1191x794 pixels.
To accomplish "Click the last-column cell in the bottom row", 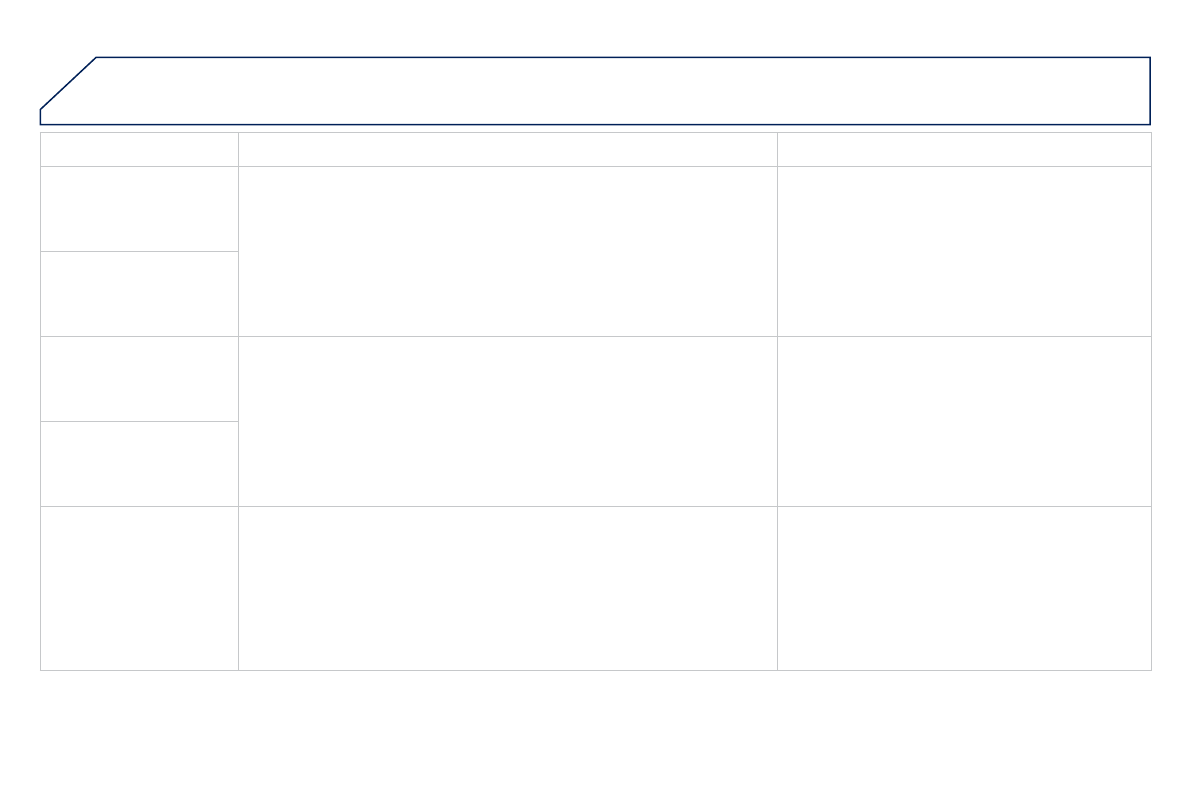I will pos(964,588).
